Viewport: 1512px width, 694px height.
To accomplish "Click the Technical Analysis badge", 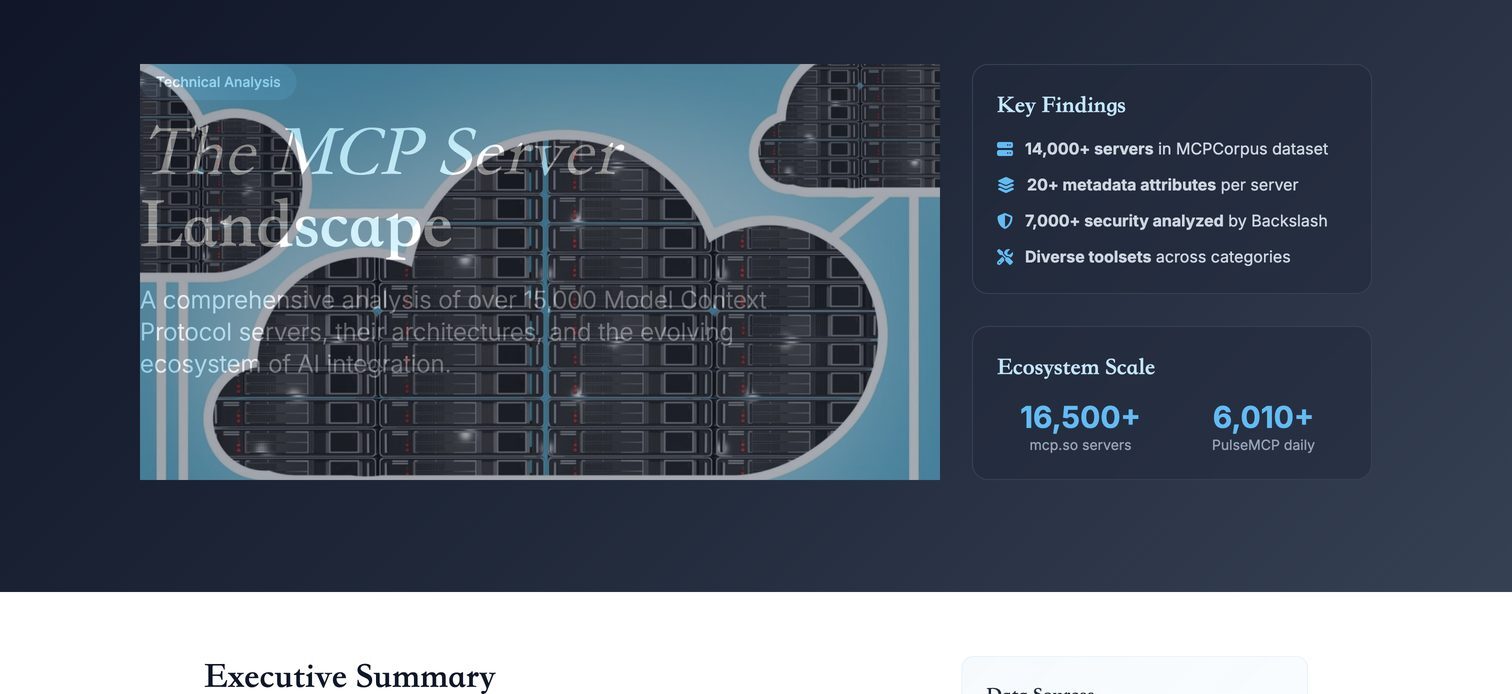I will 218,82.
